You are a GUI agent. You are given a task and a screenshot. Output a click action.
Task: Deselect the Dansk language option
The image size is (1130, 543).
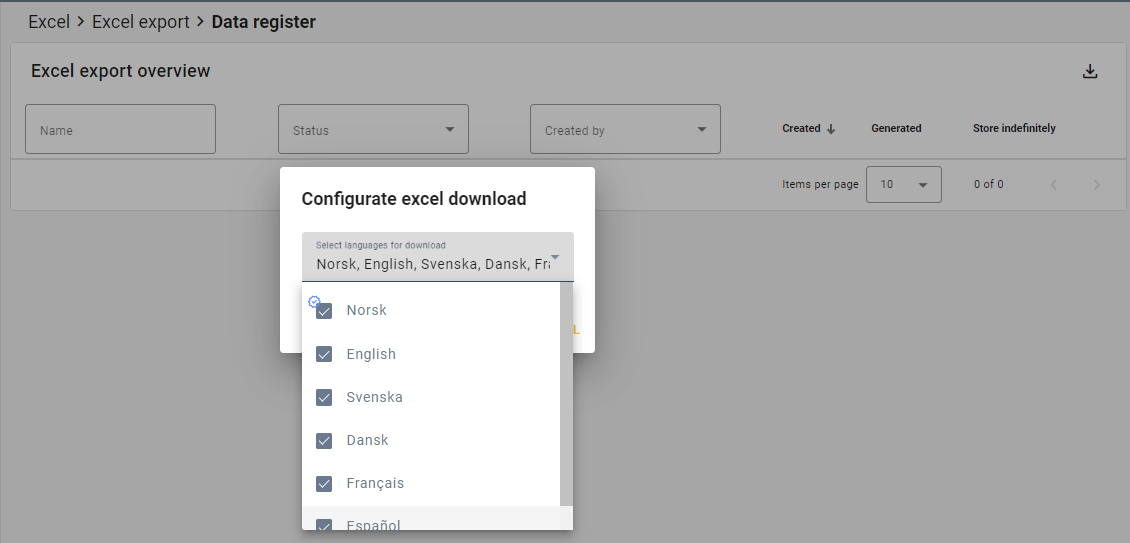324,440
